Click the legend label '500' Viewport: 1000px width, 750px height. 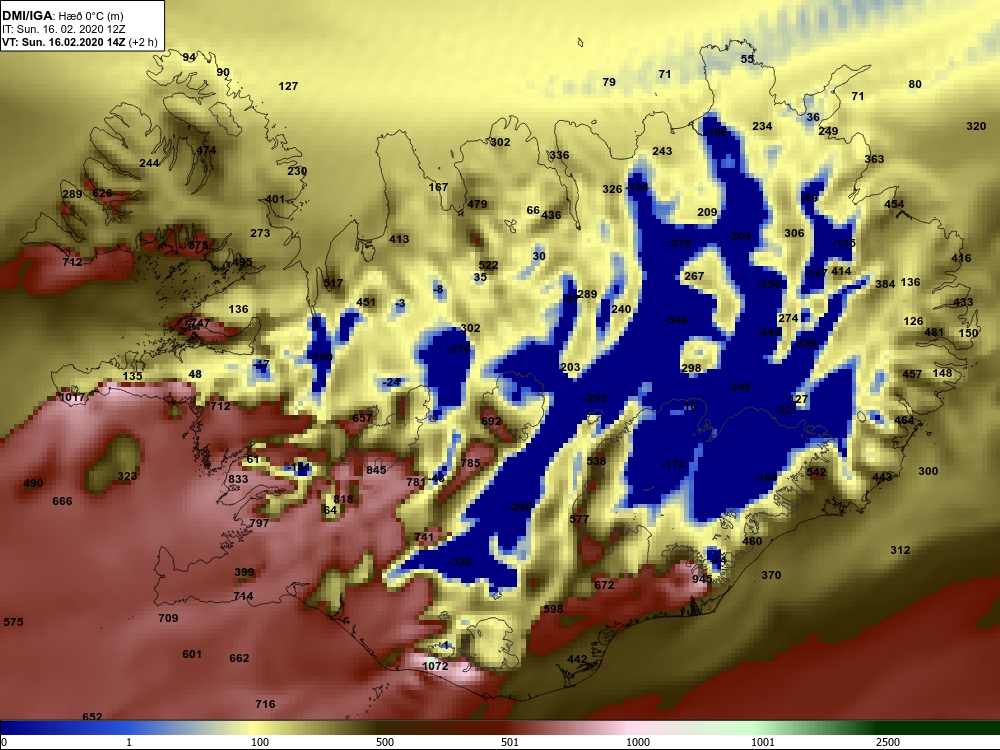385,742
